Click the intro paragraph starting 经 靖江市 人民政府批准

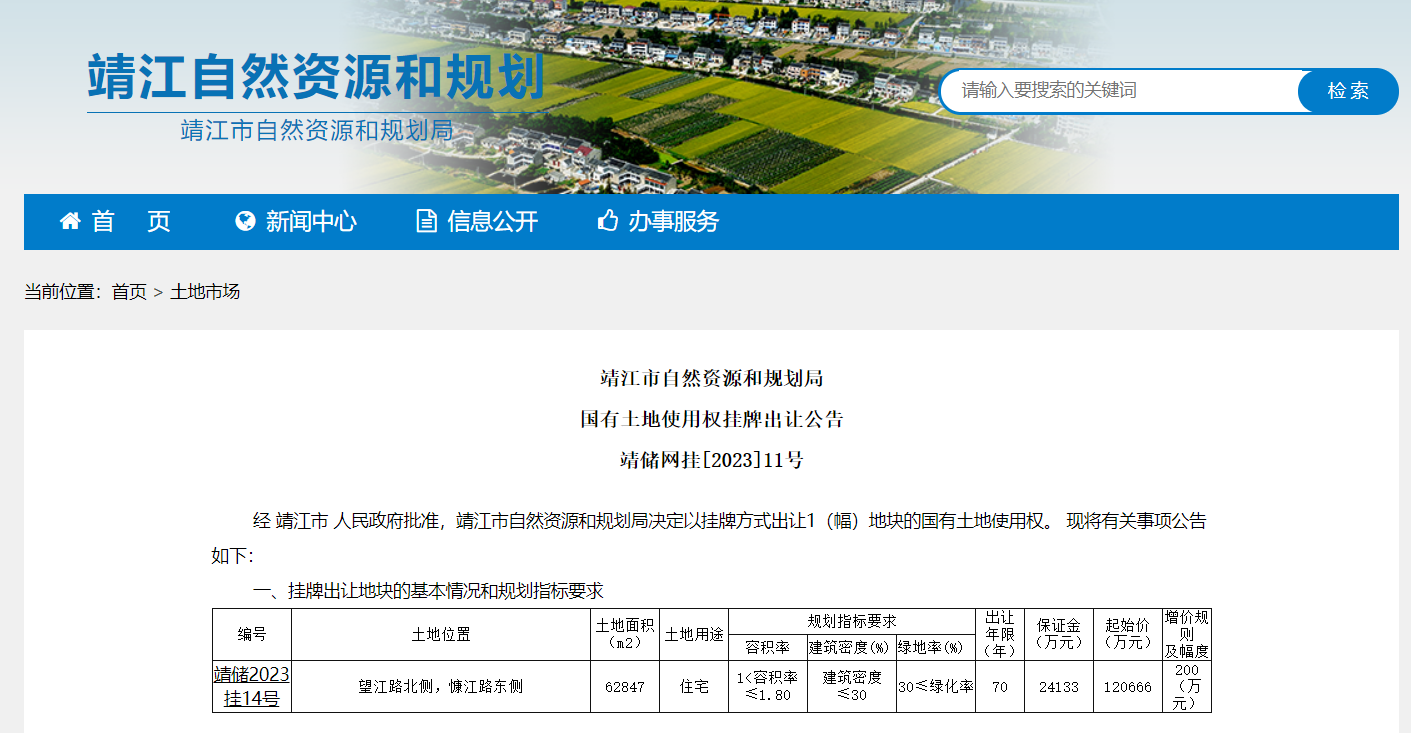point(709,538)
